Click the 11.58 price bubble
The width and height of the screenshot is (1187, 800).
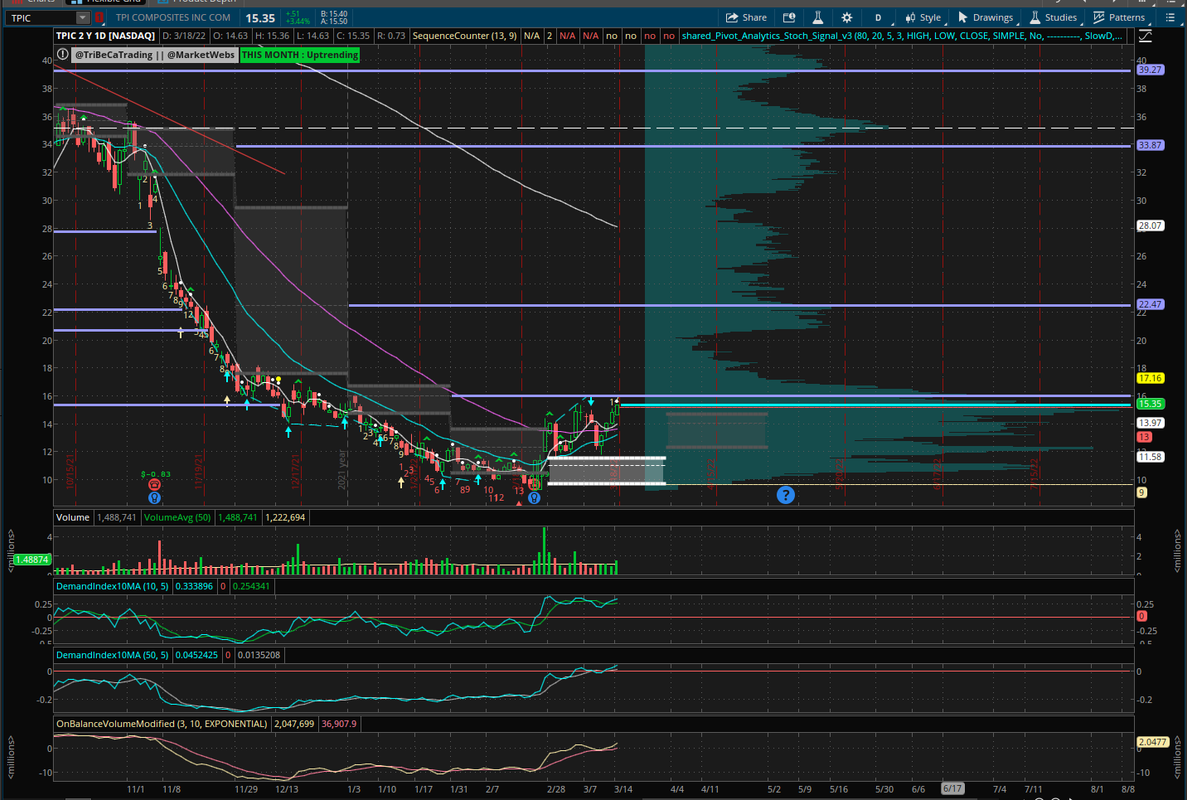tap(1150, 456)
